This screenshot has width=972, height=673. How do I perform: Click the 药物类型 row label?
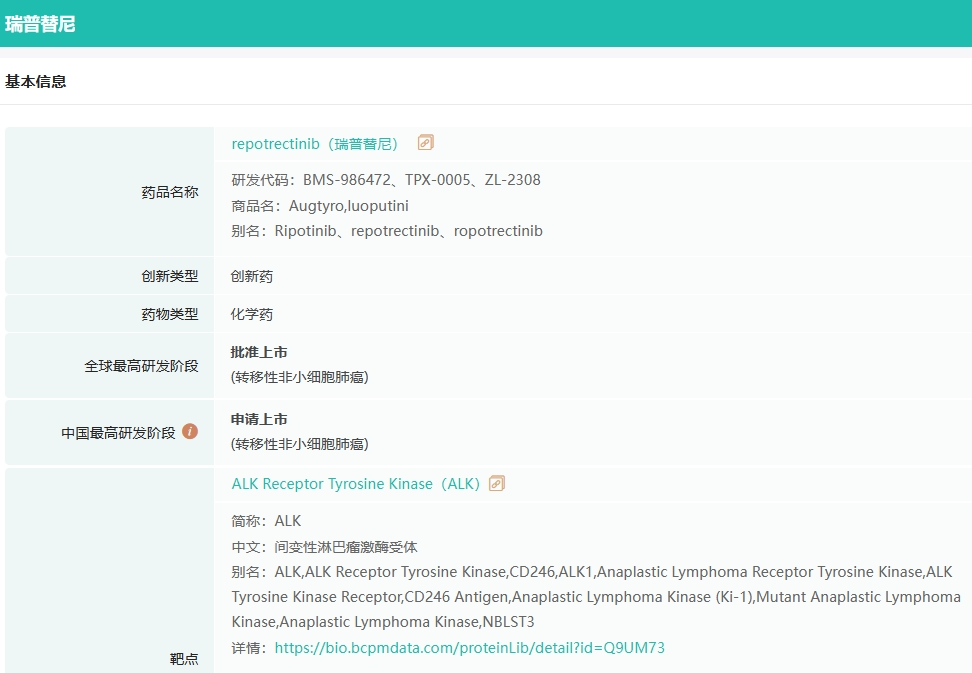170,314
